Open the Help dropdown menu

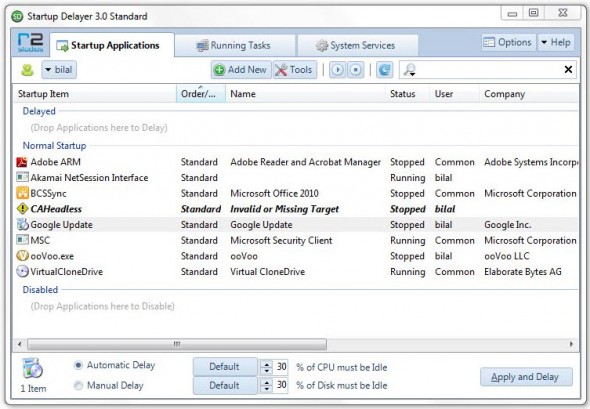click(x=556, y=43)
